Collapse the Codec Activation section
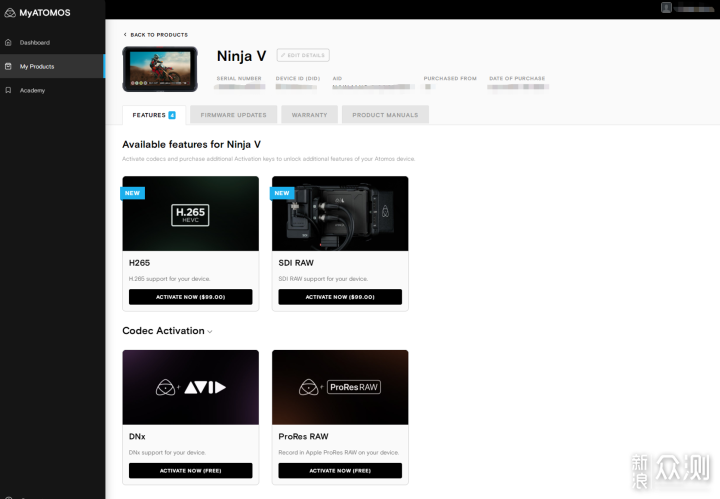Image resolution: width=720 pixels, height=499 pixels. 210,331
